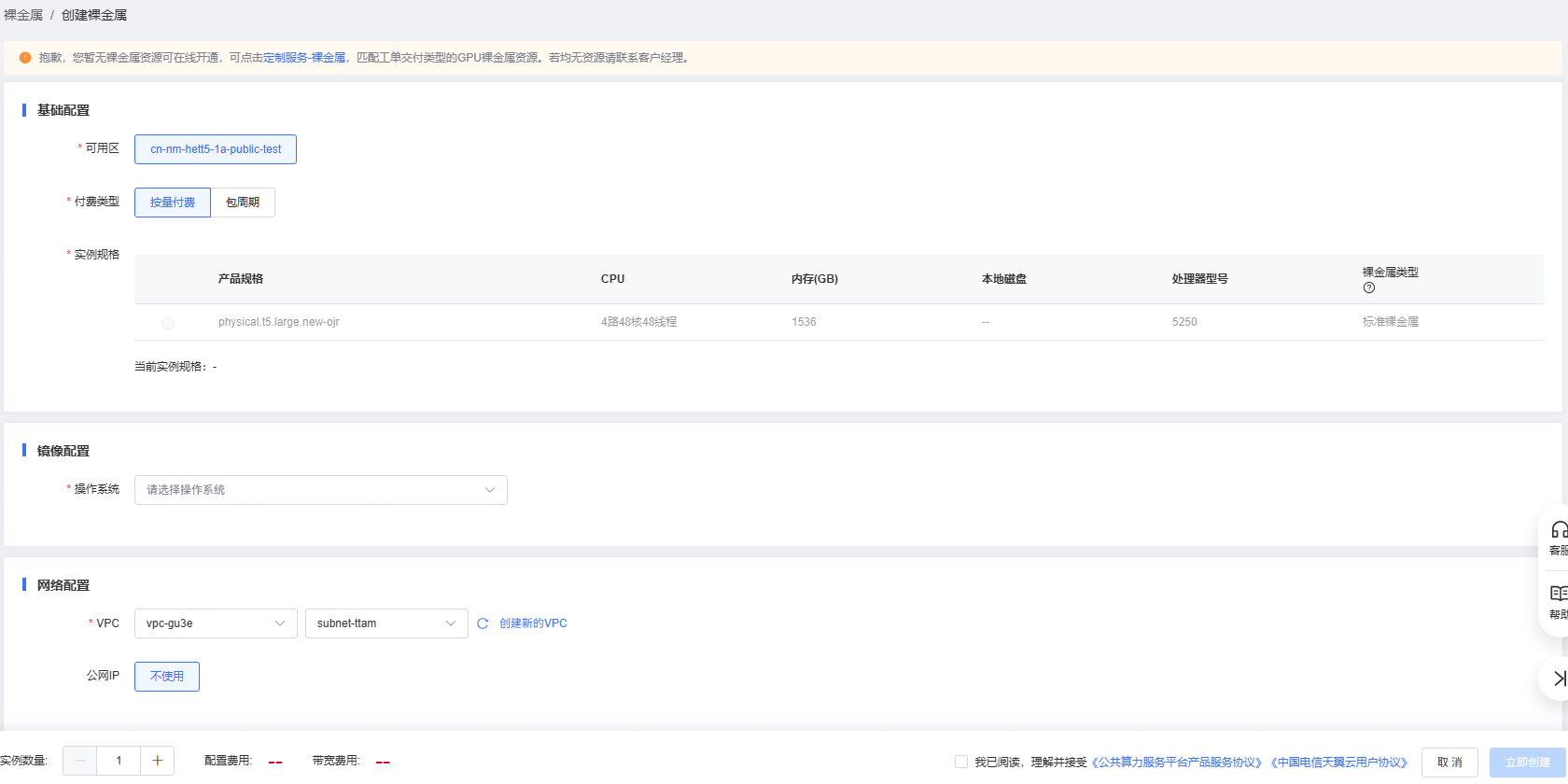Image resolution: width=1568 pixels, height=784 pixels.
Task: Click the orange warning notice icon
Action: click(x=25, y=58)
